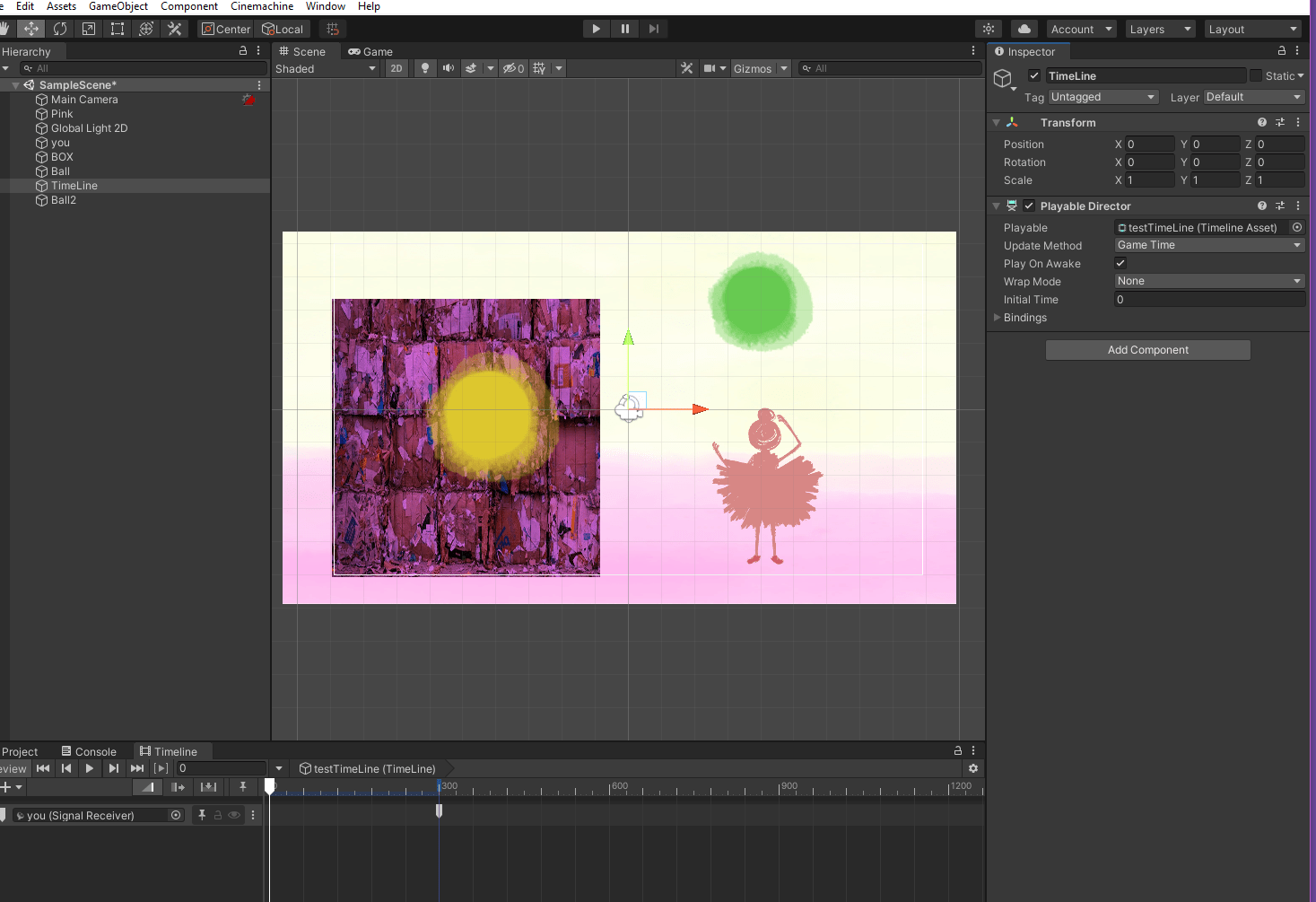The width and height of the screenshot is (1316, 902).
Task: Open the Cinemachine menu
Action: (262, 6)
